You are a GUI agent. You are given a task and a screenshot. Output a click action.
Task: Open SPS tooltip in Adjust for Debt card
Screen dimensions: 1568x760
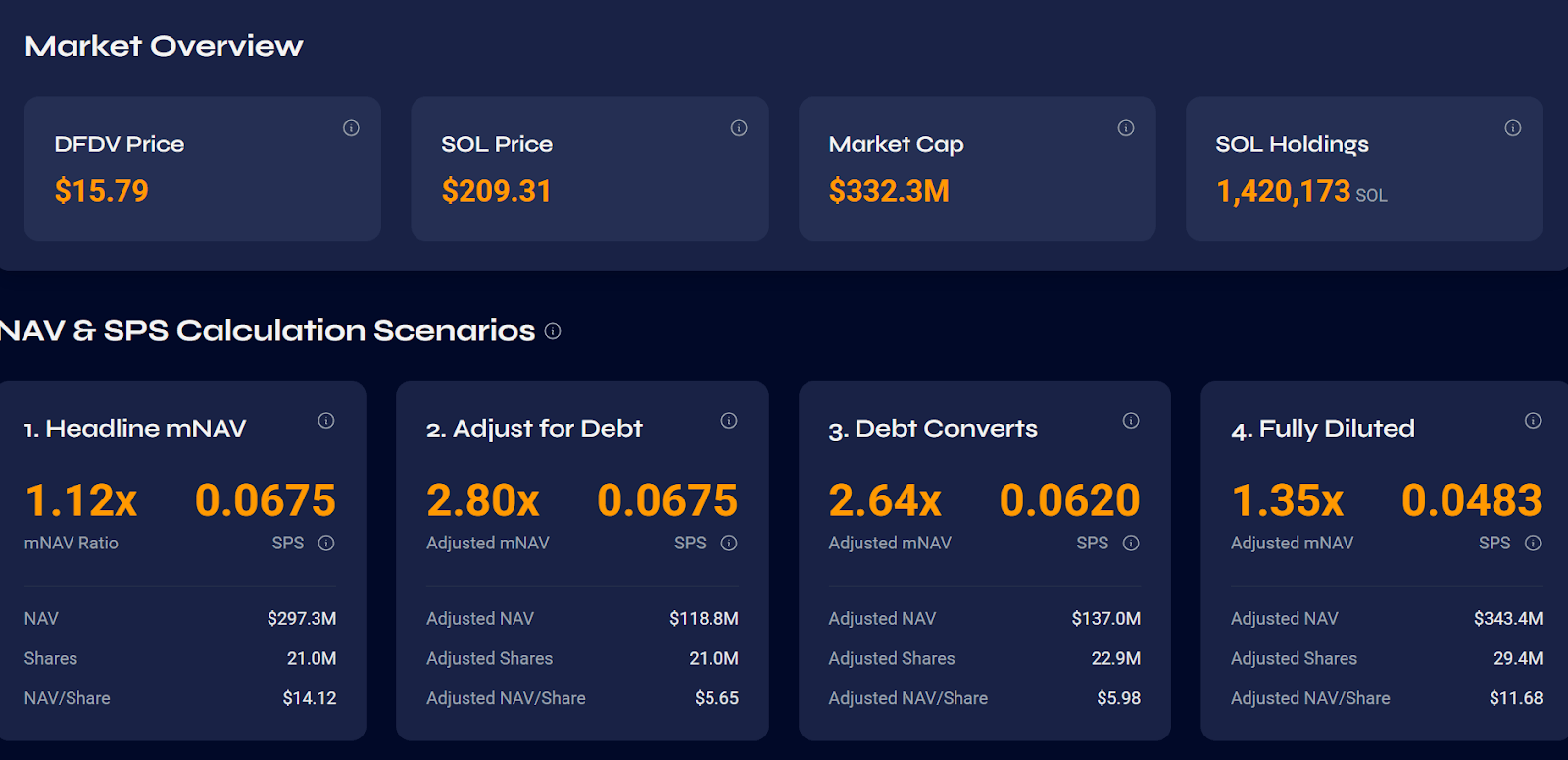coord(728,543)
